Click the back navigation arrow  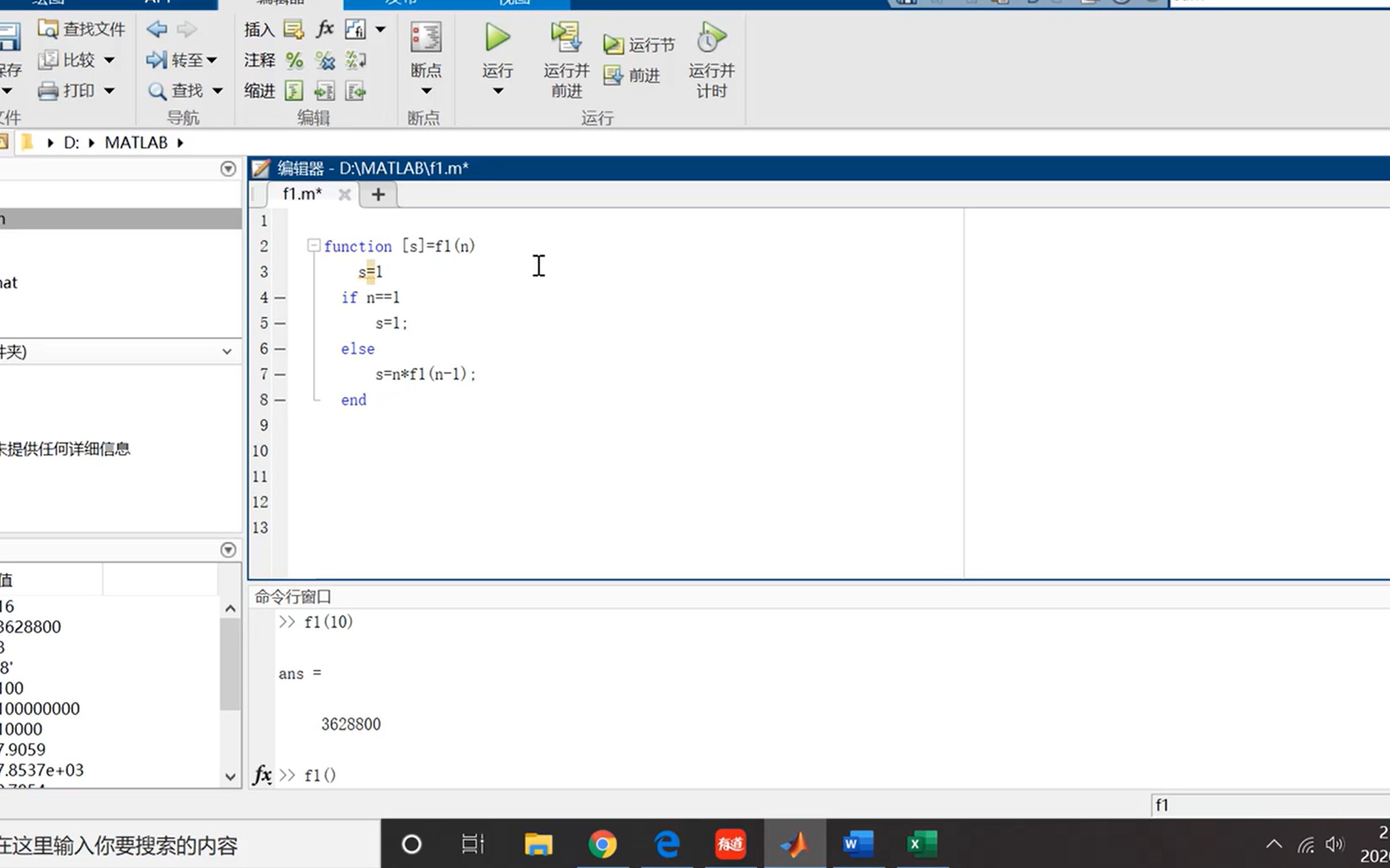click(x=156, y=28)
